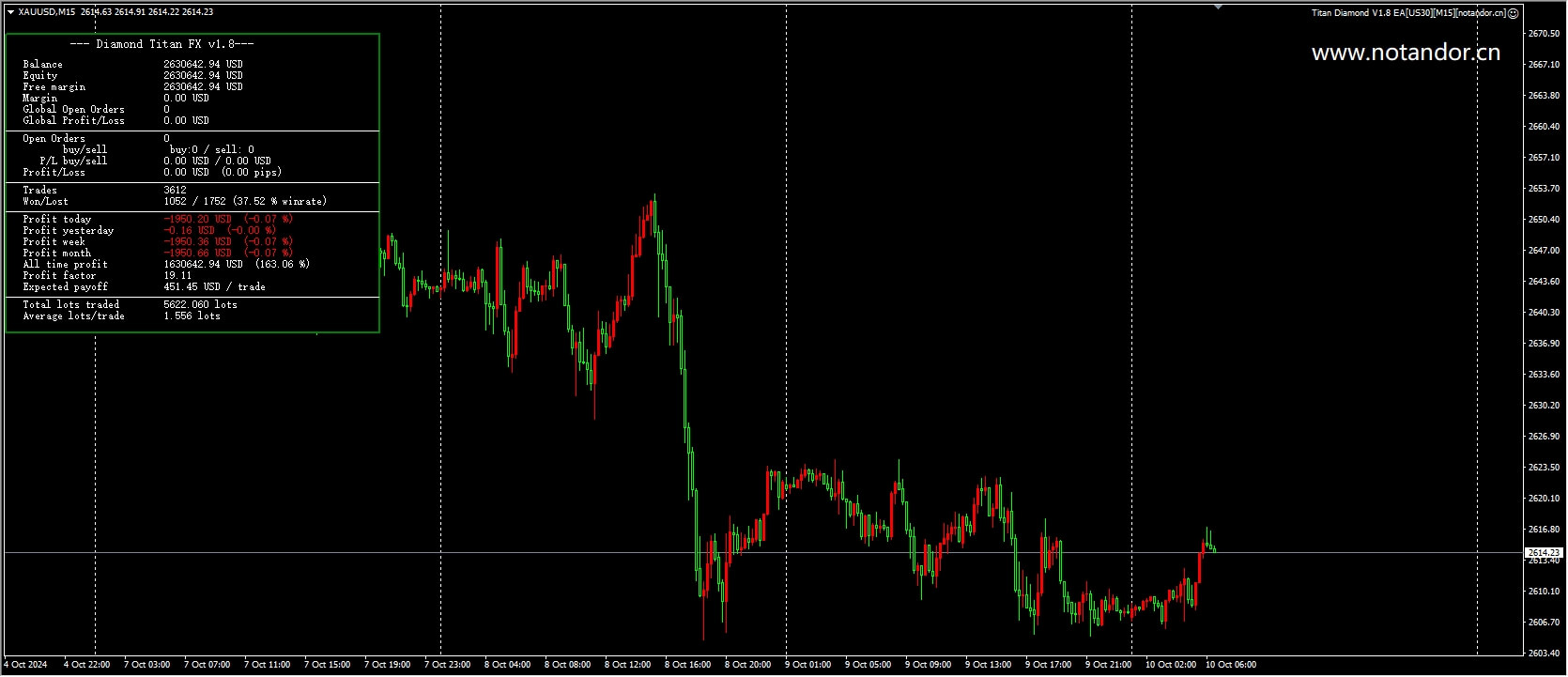Click the 2610.10 price axis label
This screenshot has height=677, width=1568.
tap(1545, 592)
